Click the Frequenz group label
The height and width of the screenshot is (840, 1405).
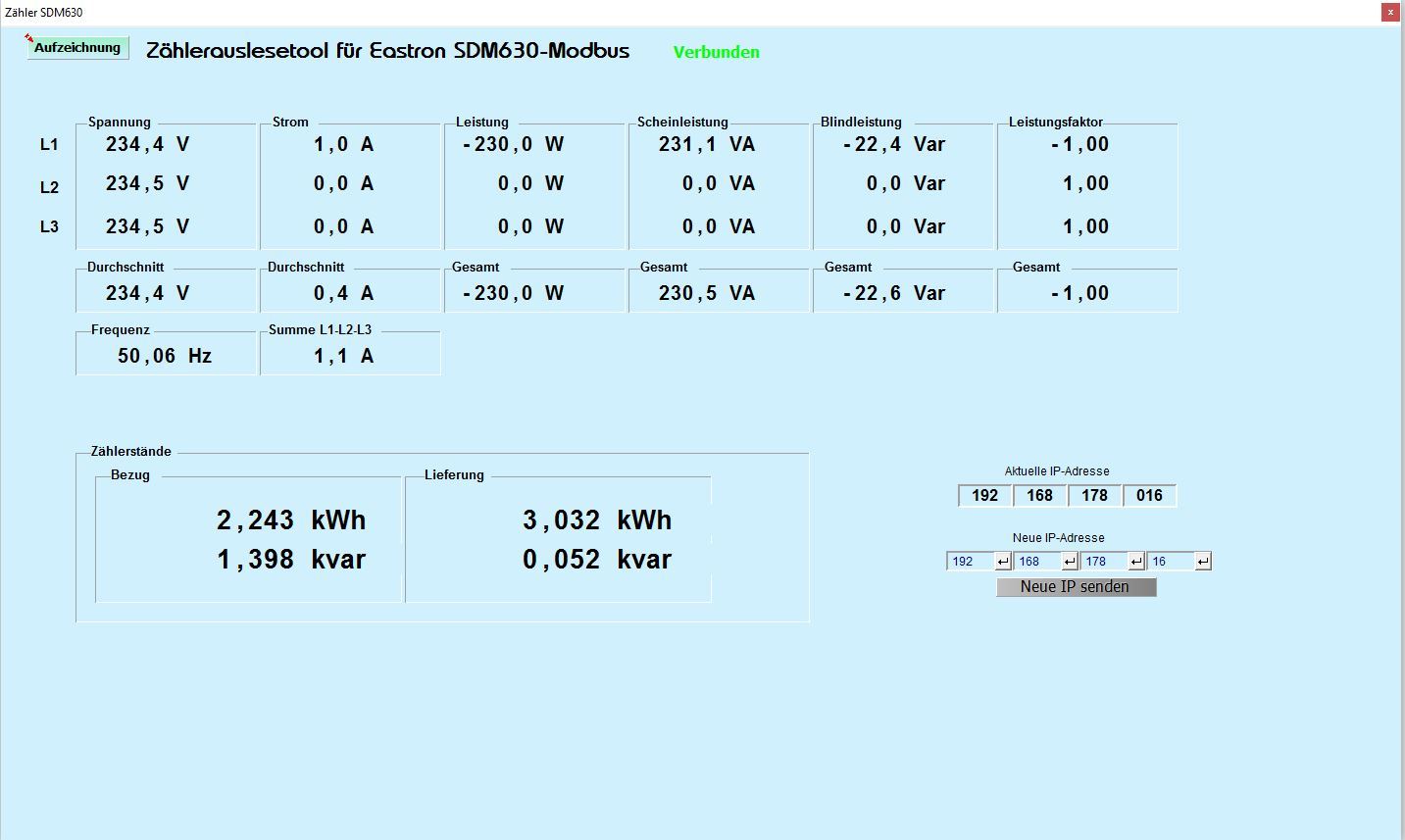click(x=121, y=330)
